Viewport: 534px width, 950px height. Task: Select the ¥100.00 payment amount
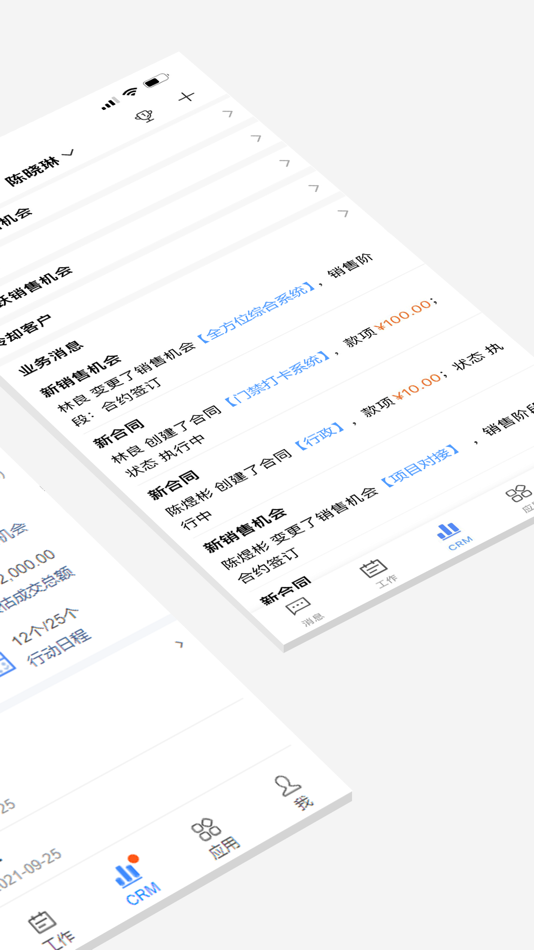405,315
